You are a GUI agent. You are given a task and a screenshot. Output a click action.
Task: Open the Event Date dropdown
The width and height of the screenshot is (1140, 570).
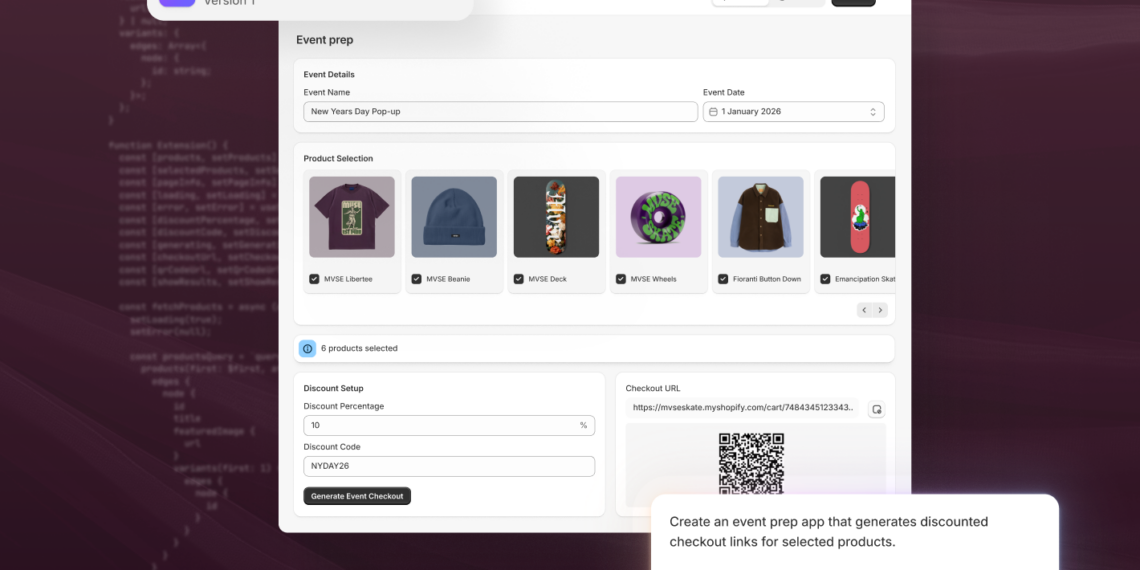point(872,112)
